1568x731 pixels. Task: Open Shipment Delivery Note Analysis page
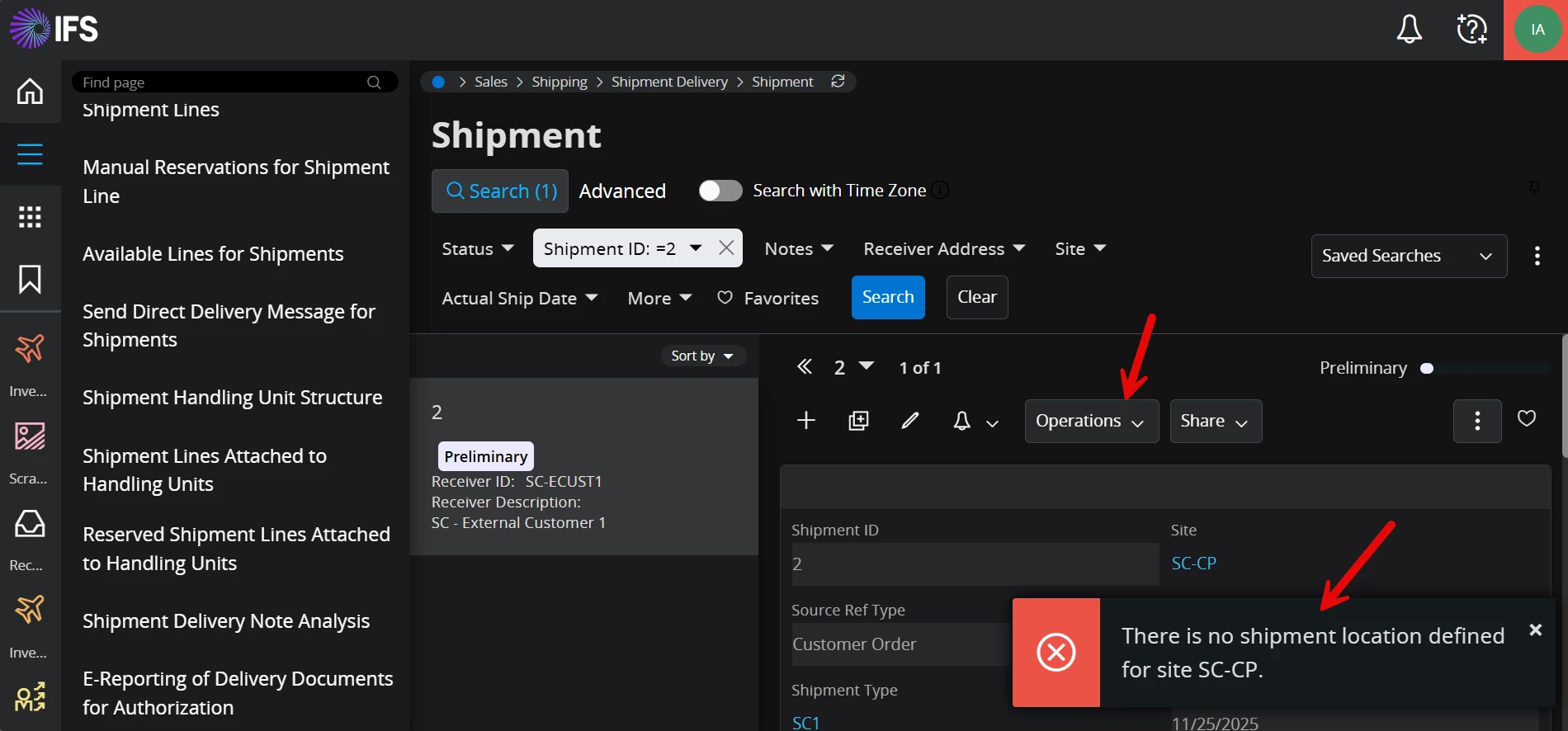click(x=226, y=620)
